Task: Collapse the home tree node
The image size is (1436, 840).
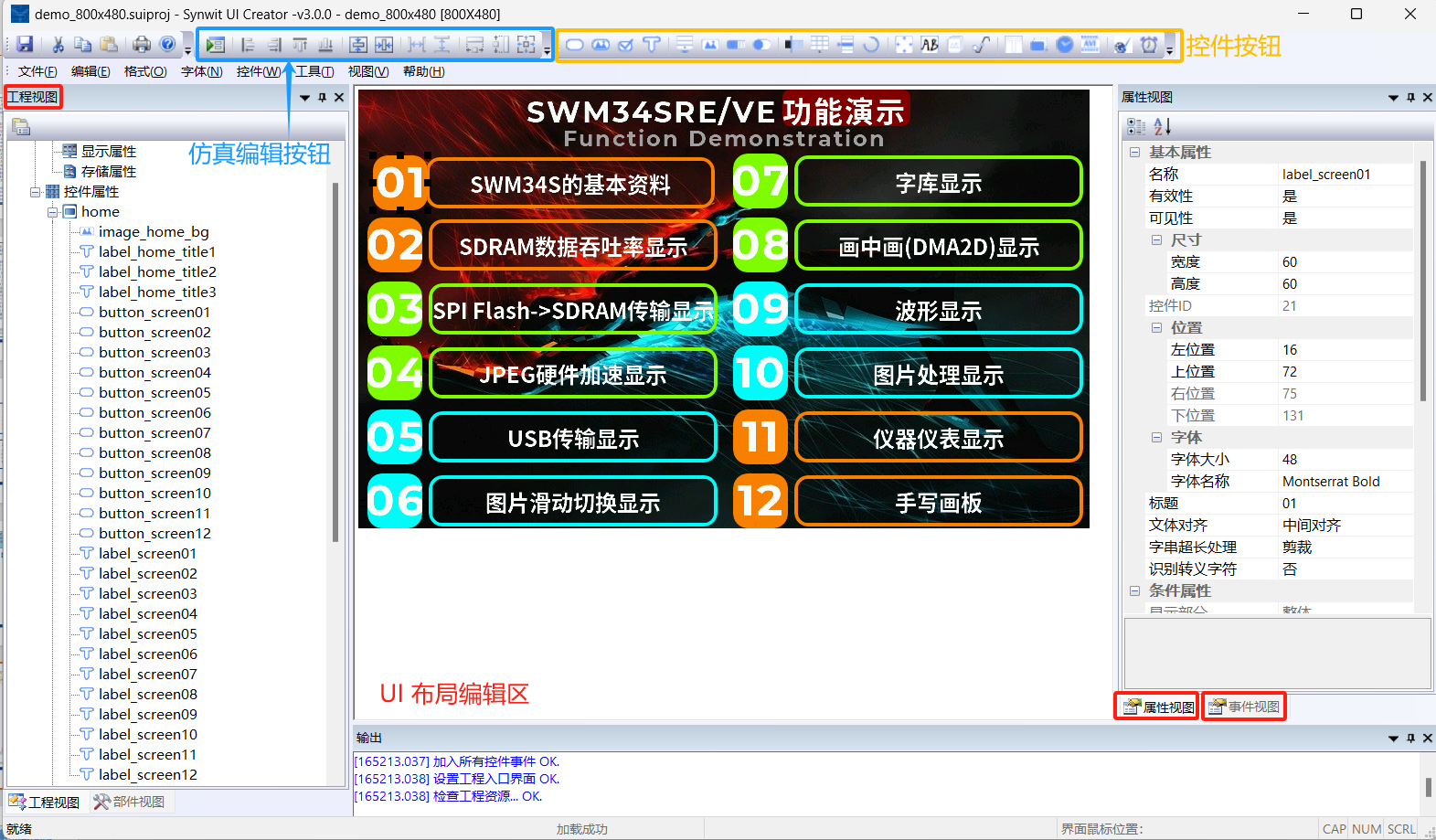Action: (x=52, y=212)
